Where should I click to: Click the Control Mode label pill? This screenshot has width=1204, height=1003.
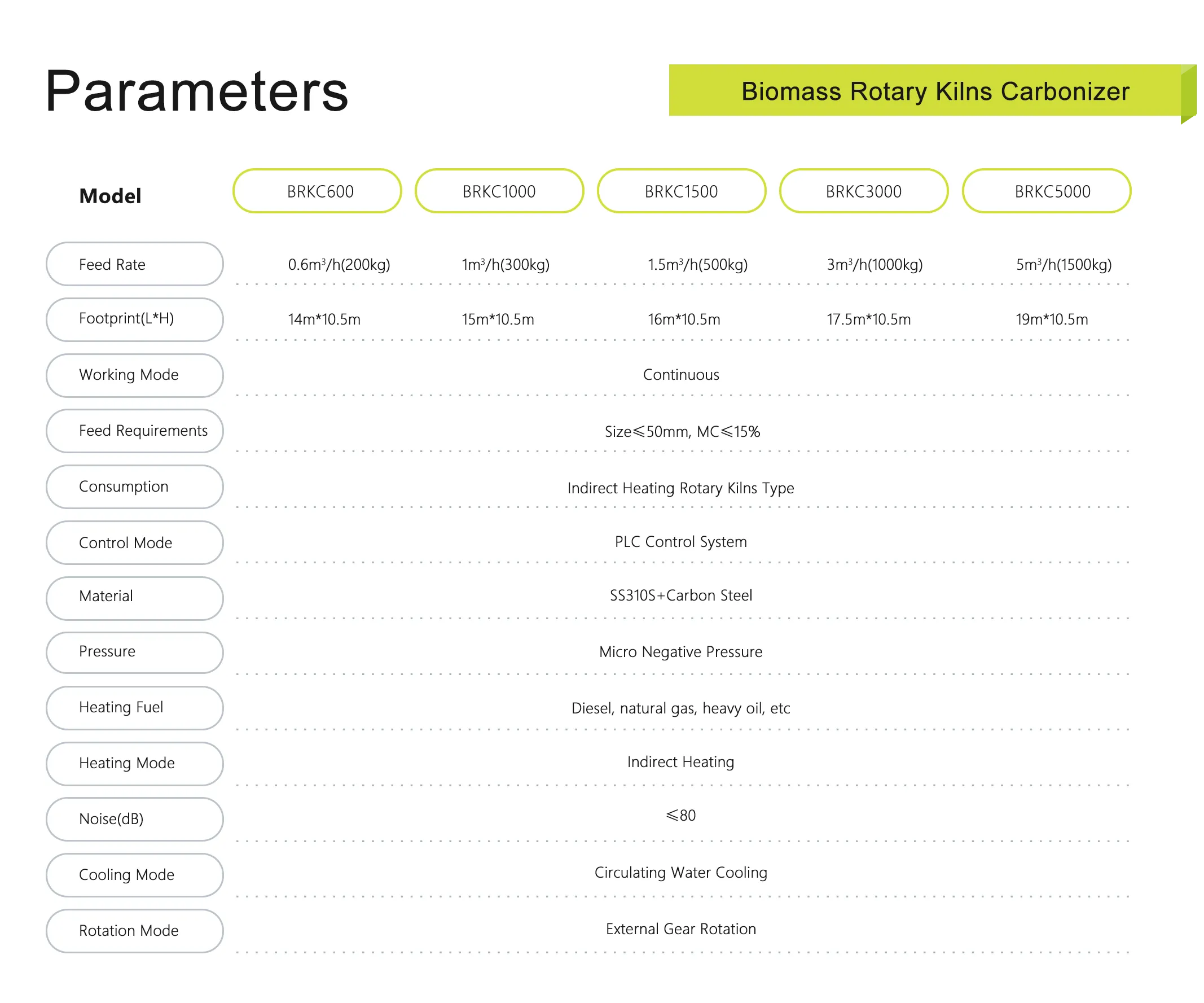coord(135,542)
